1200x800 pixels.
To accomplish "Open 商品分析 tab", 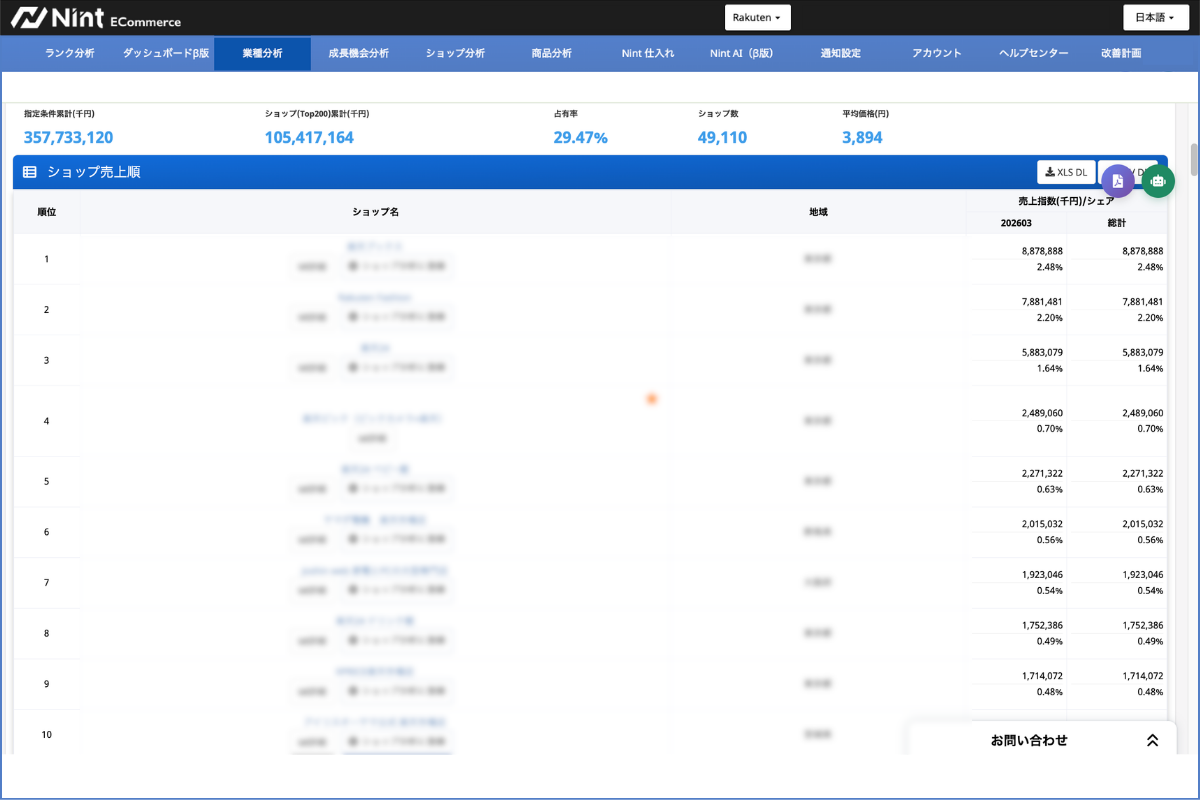I will 552,53.
